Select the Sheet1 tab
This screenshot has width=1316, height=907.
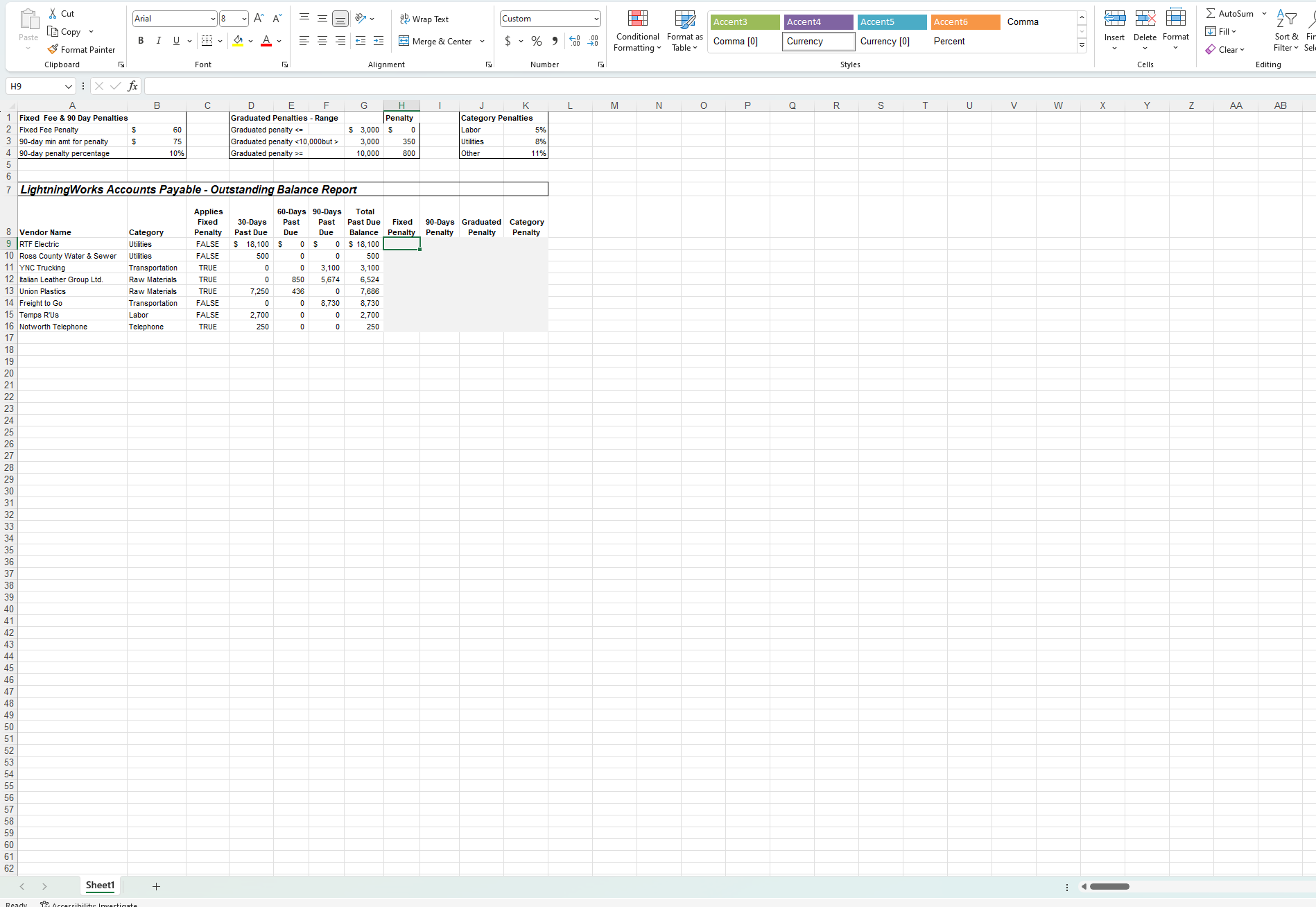[x=100, y=886]
